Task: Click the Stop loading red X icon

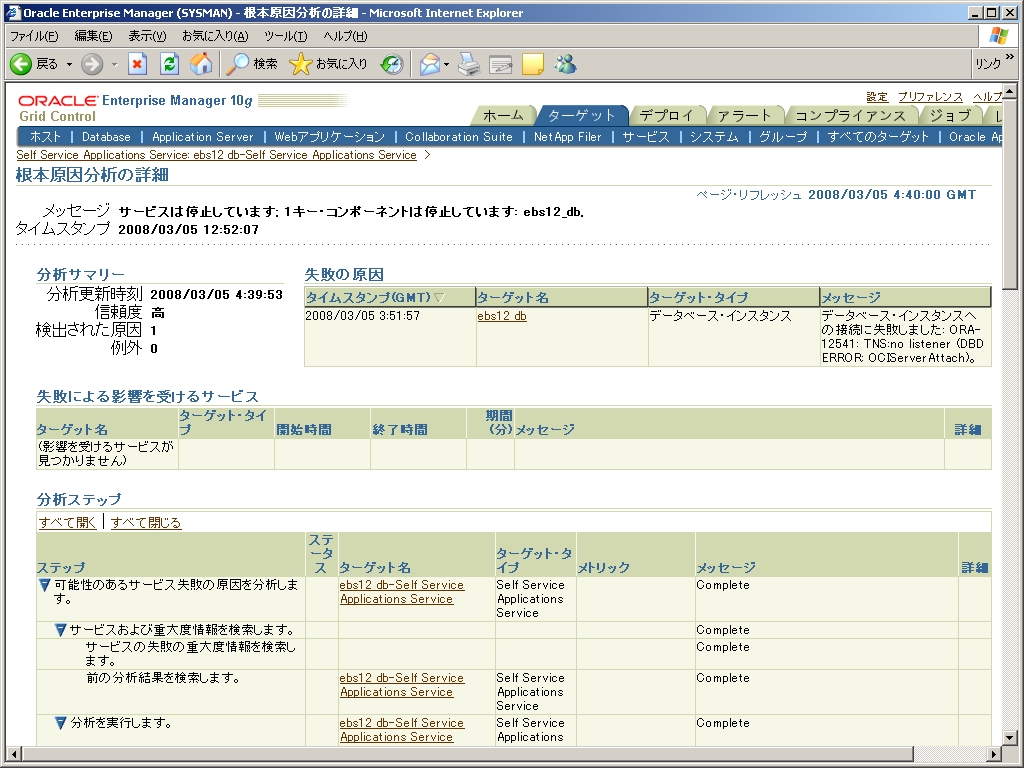Action: pyautogui.click(x=136, y=64)
